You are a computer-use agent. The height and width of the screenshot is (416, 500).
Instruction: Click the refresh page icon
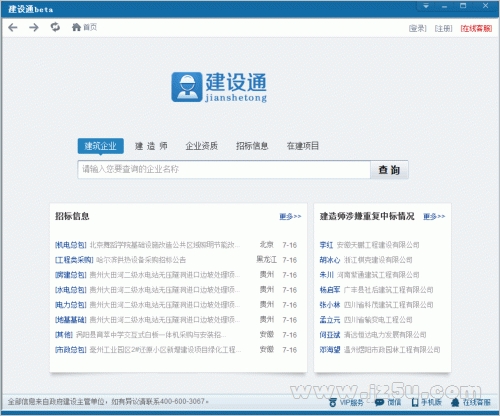[55, 27]
